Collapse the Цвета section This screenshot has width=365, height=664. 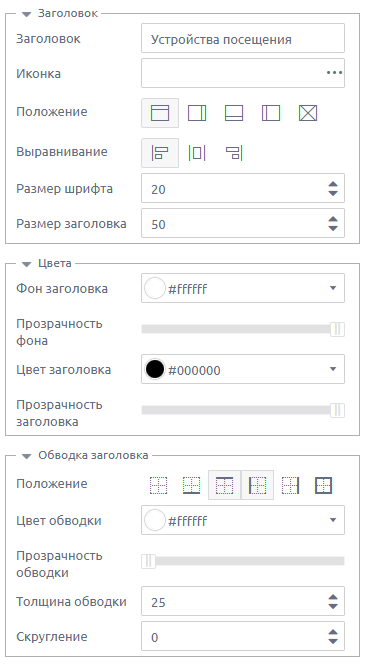tap(27, 264)
